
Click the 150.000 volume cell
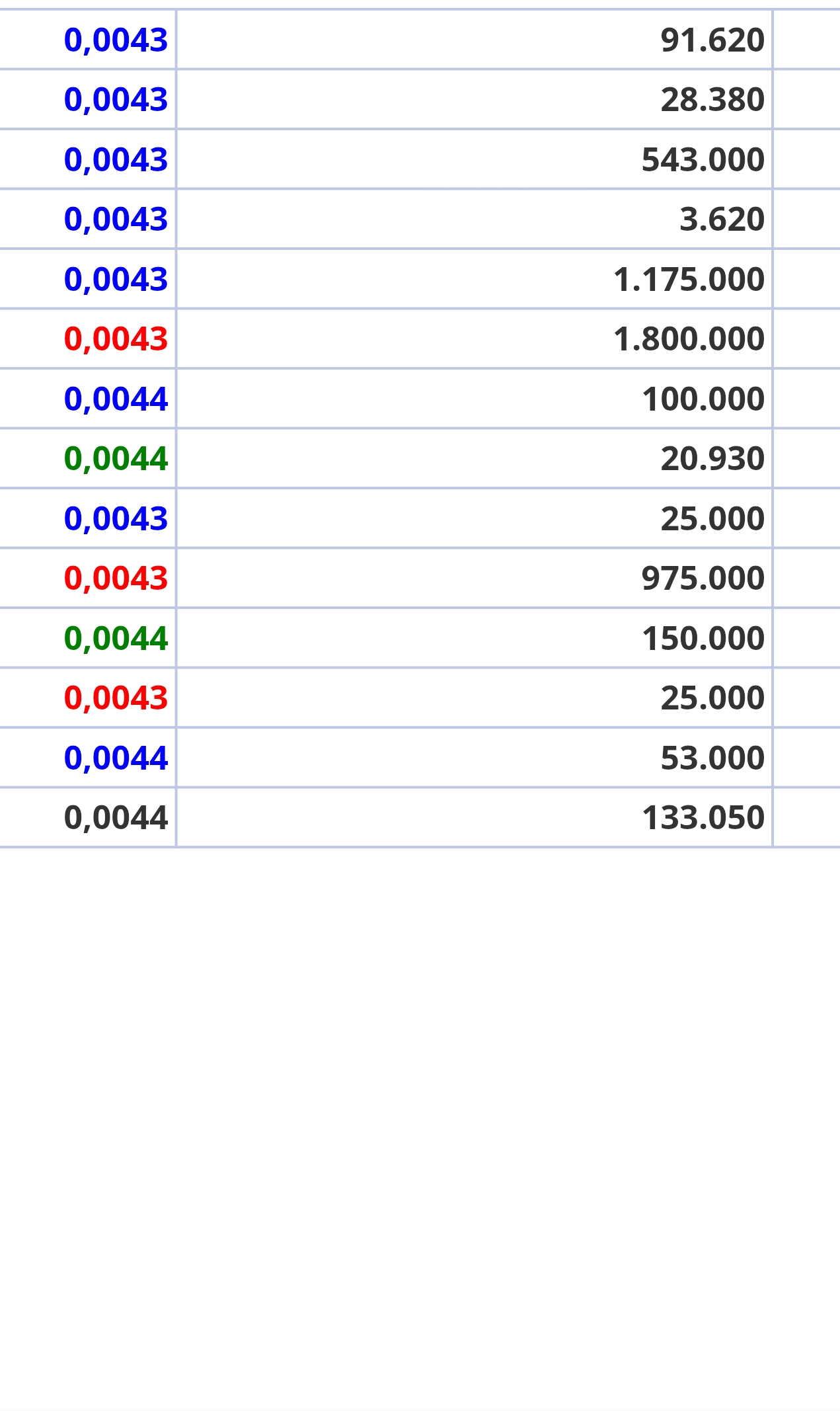pos(703,639)
